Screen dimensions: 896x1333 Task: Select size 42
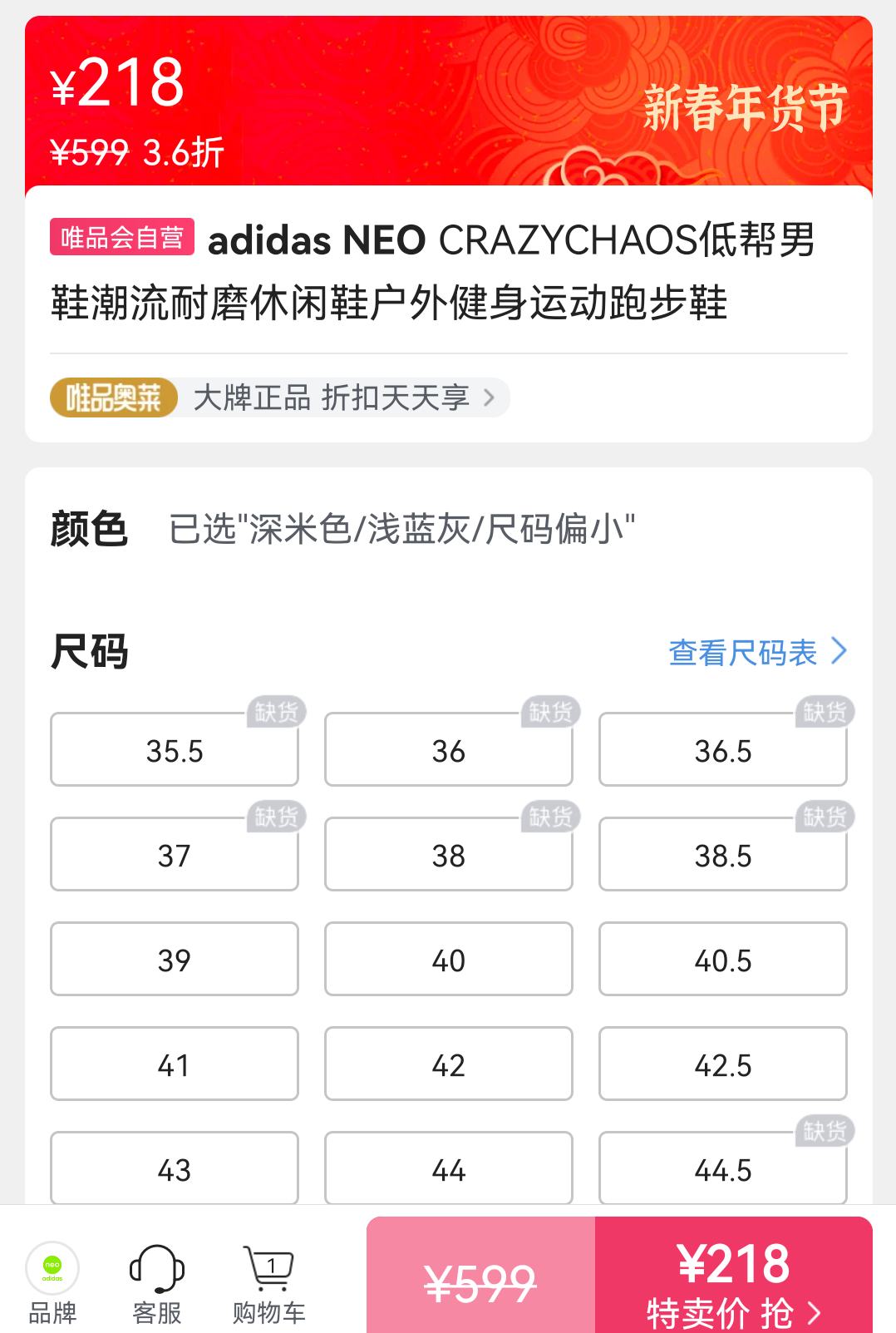pyautogui.click(x=449, y=1064)
